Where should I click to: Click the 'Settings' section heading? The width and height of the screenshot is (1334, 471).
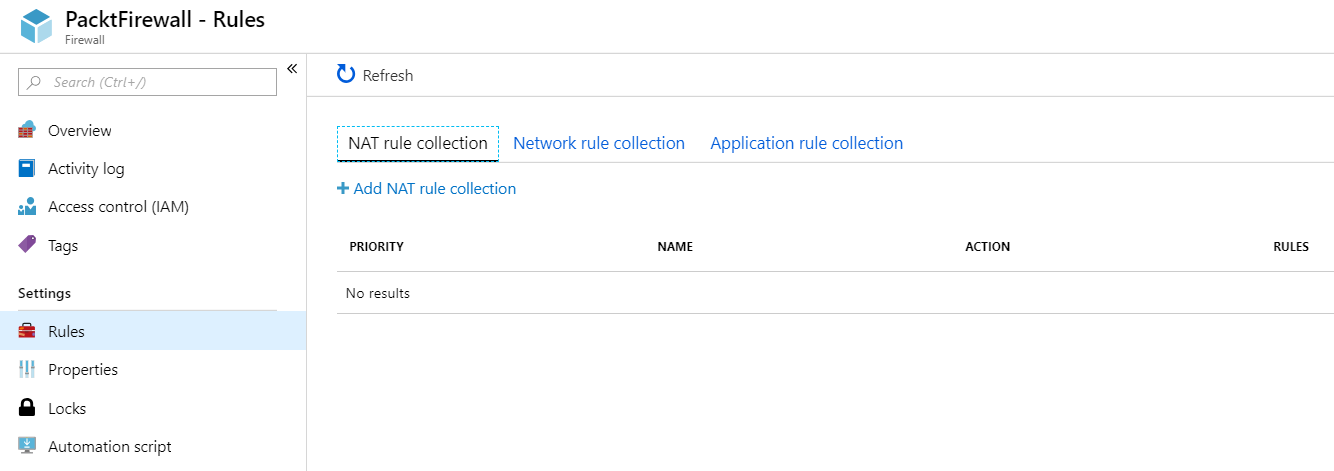(x=44, y=293)
